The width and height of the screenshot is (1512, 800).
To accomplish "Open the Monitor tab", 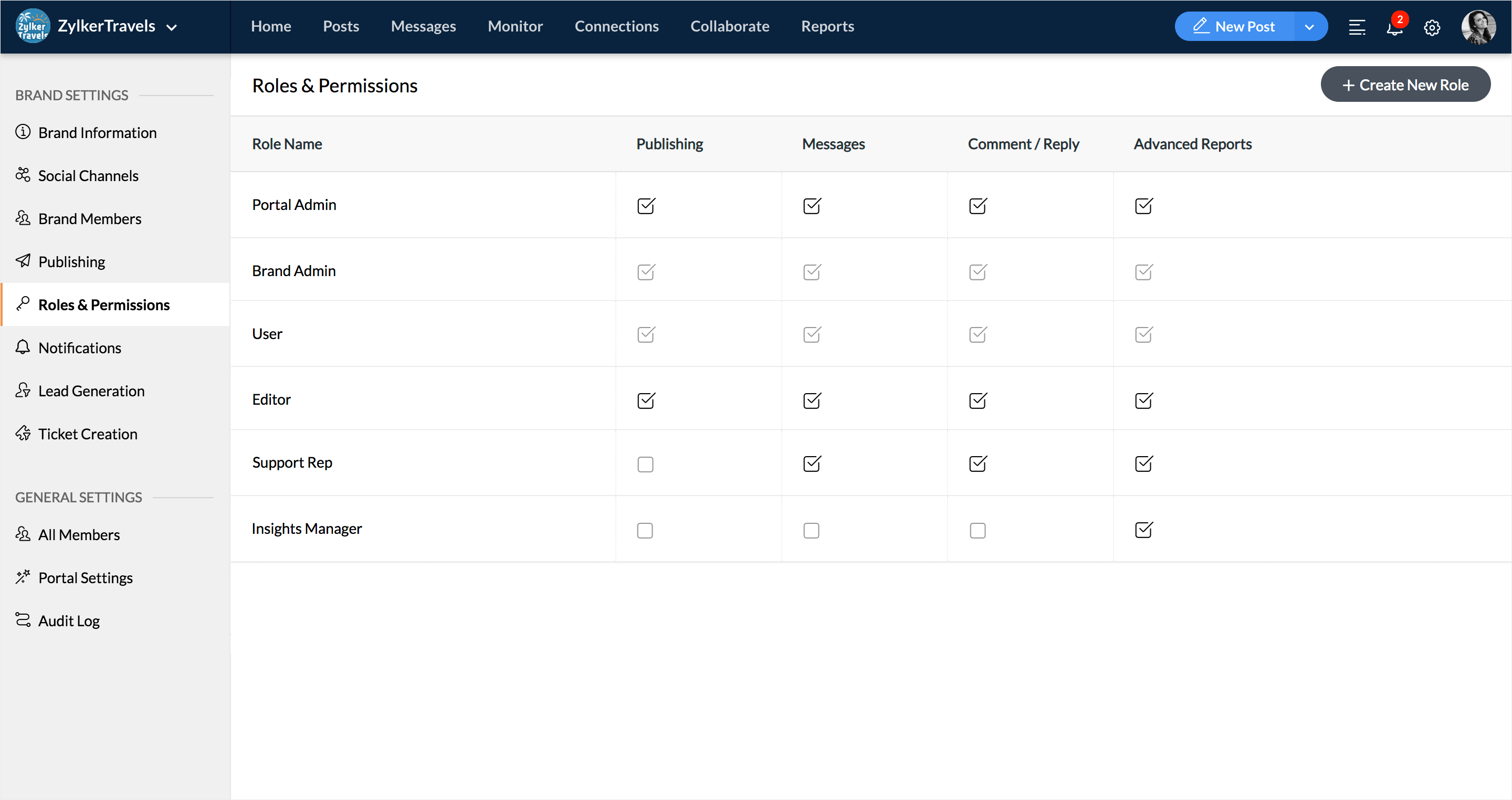I will click(x=514, y=26).
